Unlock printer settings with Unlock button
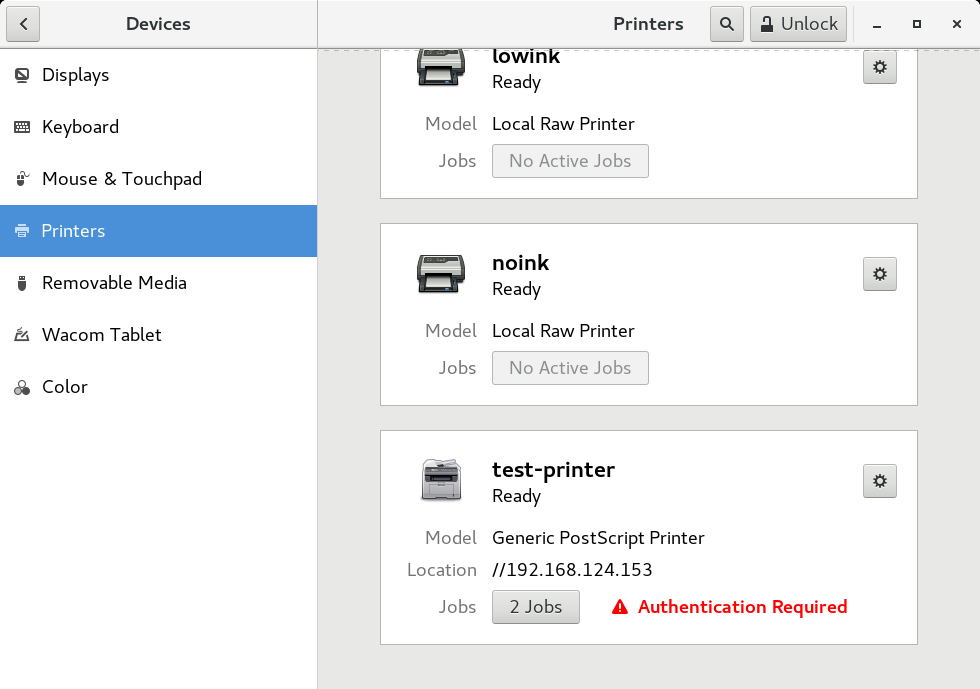The height and width of the screenshot is (689, 980). click(x=798, y=24)
